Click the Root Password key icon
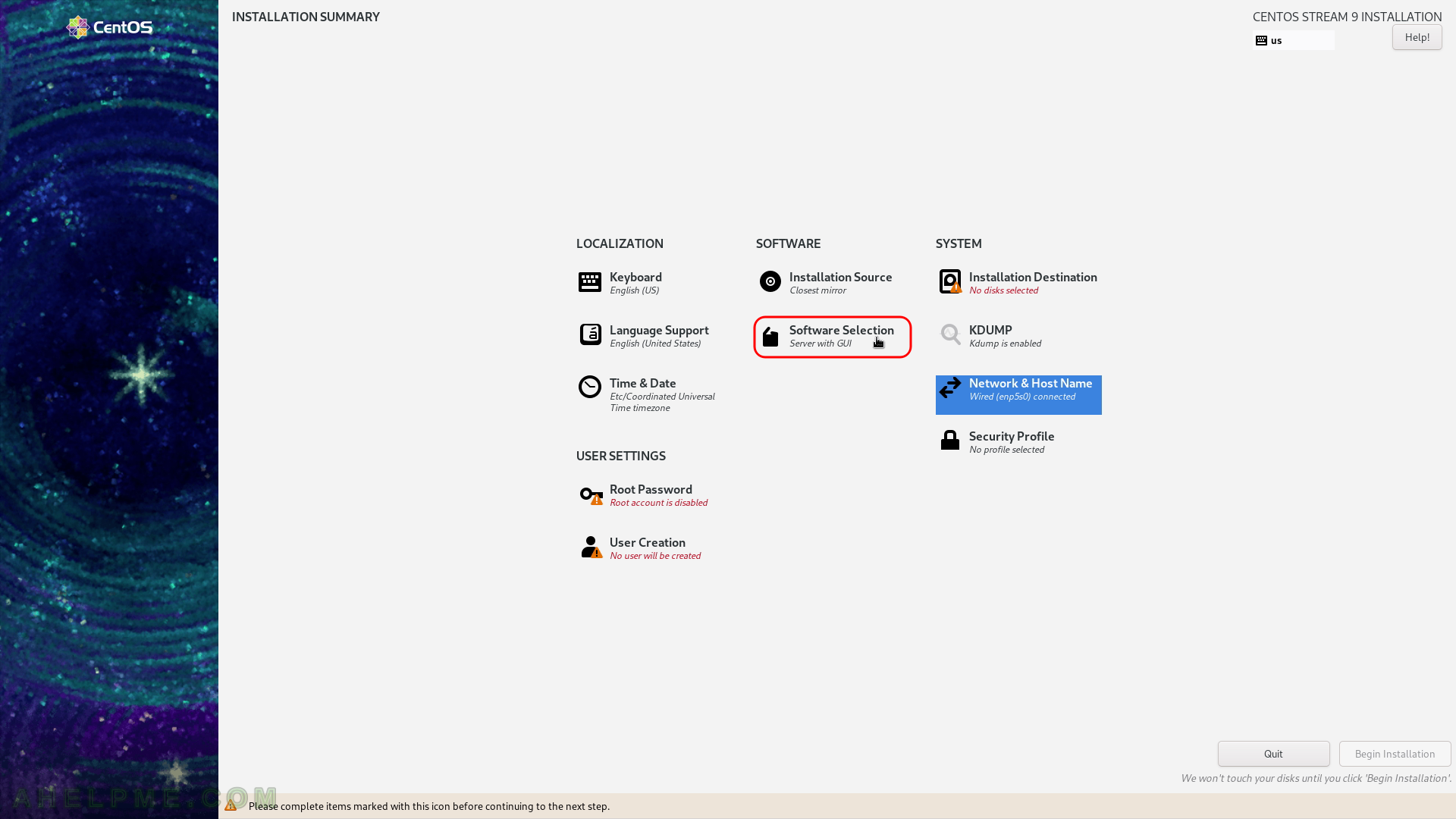The width and height of the screenshot is (1456, 819). 591,496
